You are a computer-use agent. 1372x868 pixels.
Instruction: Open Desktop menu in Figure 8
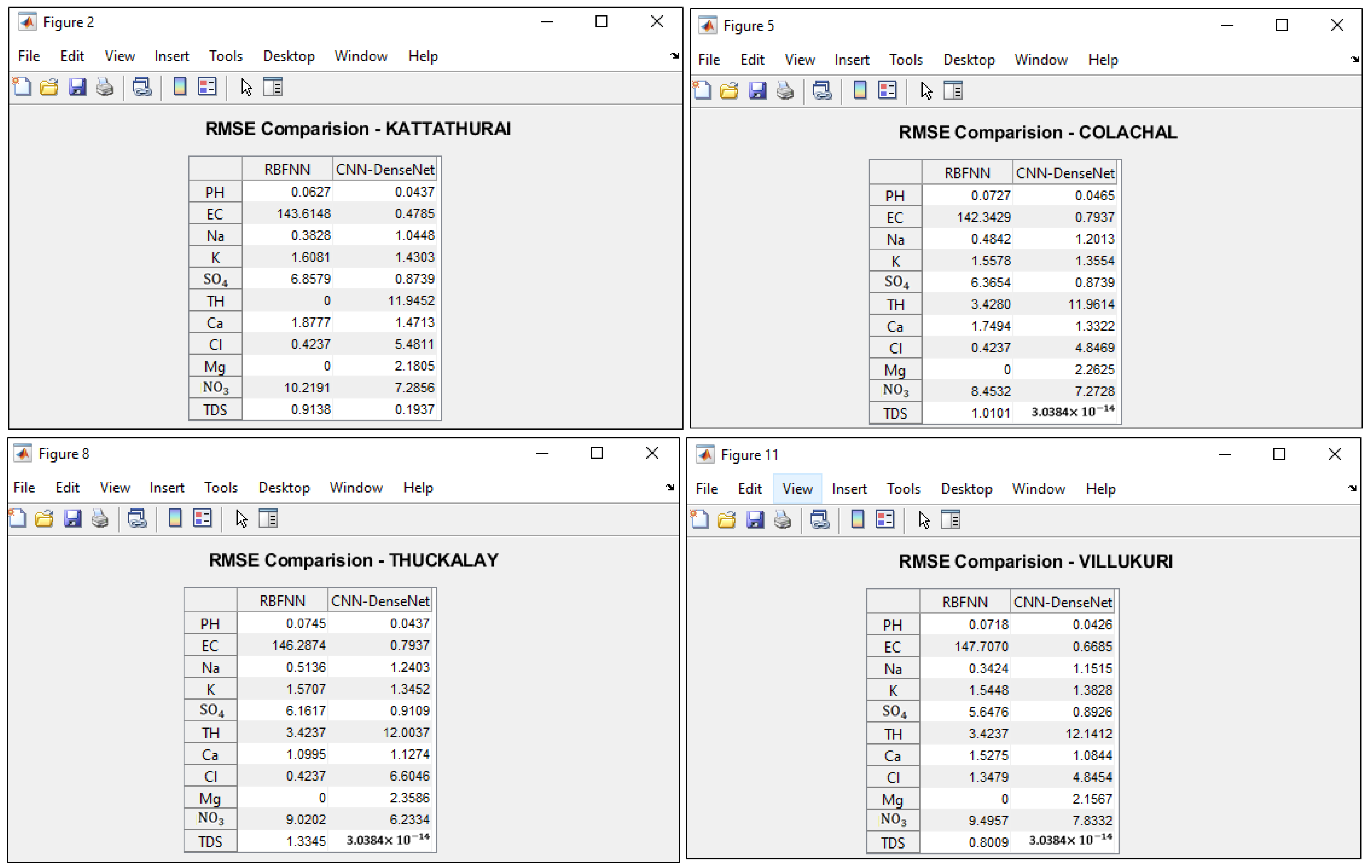(284, 488)
